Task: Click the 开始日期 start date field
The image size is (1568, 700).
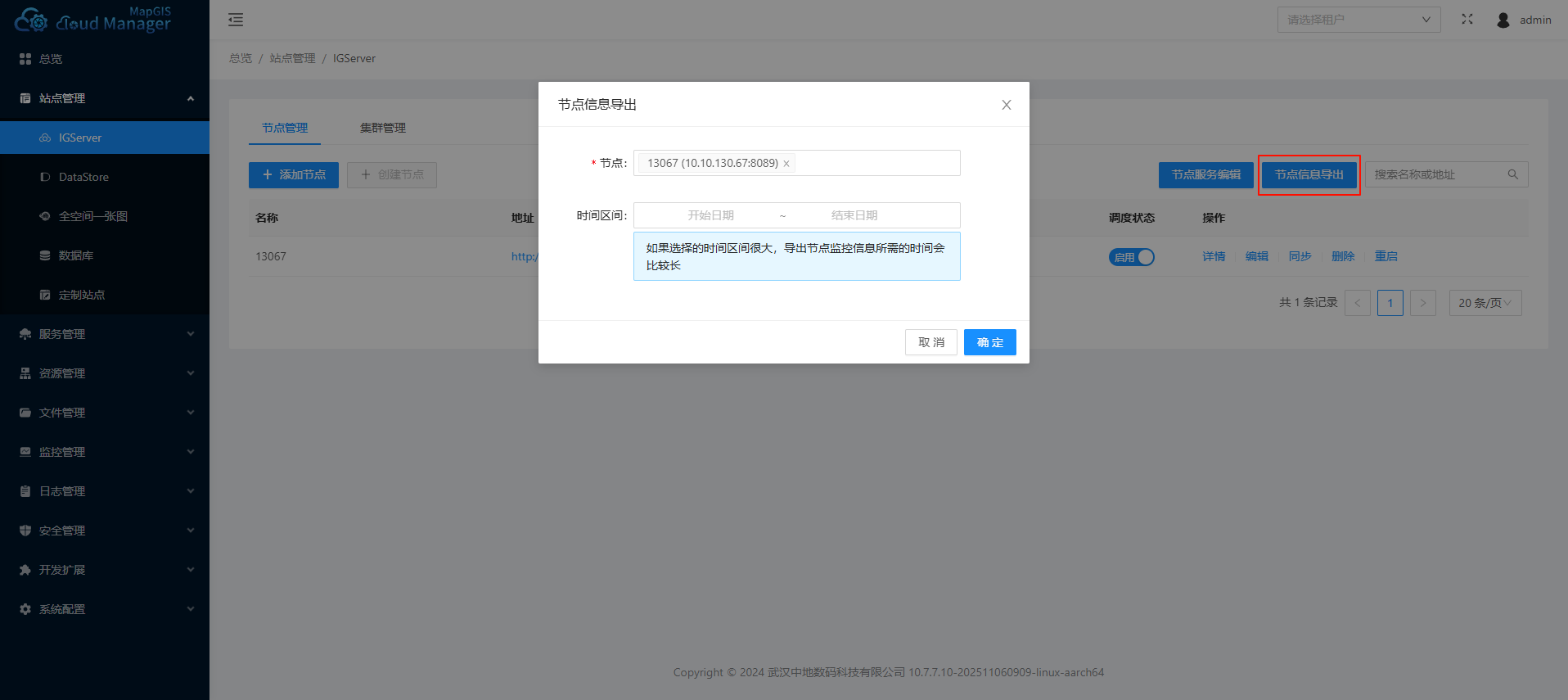Action: pyautogui.click(x=710, y=215)
